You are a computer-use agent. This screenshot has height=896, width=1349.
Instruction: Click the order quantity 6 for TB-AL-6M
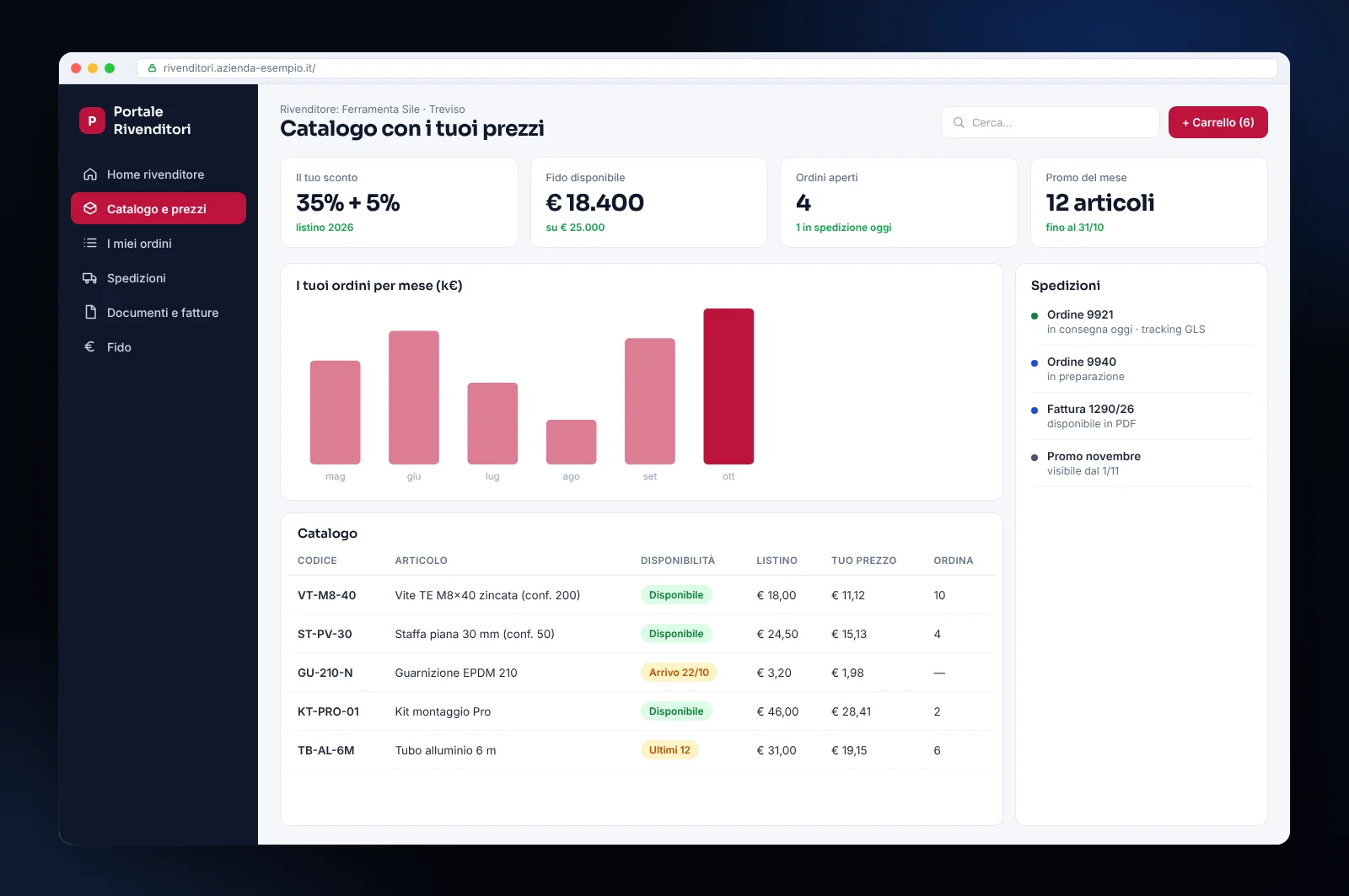(937, 750)
